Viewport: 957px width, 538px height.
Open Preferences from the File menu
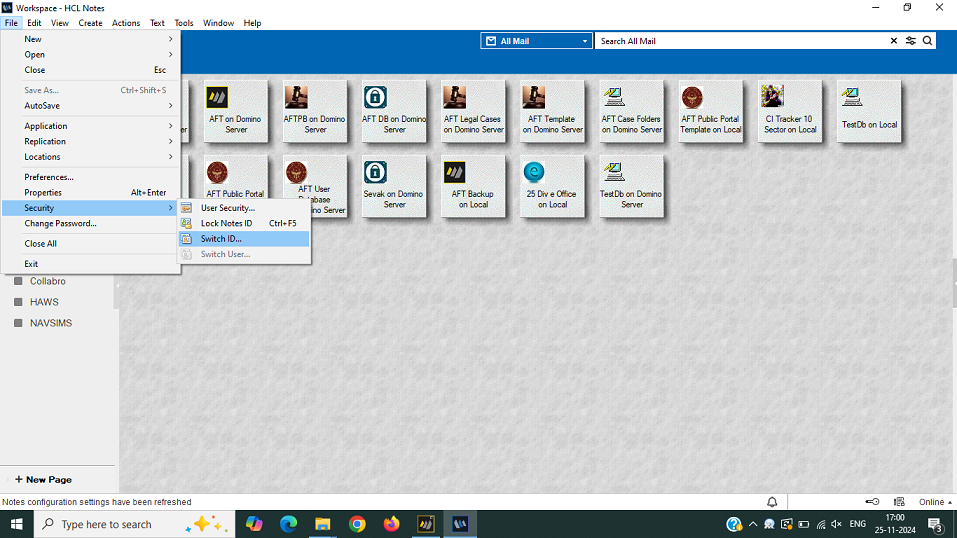click(x=91, y=177)
